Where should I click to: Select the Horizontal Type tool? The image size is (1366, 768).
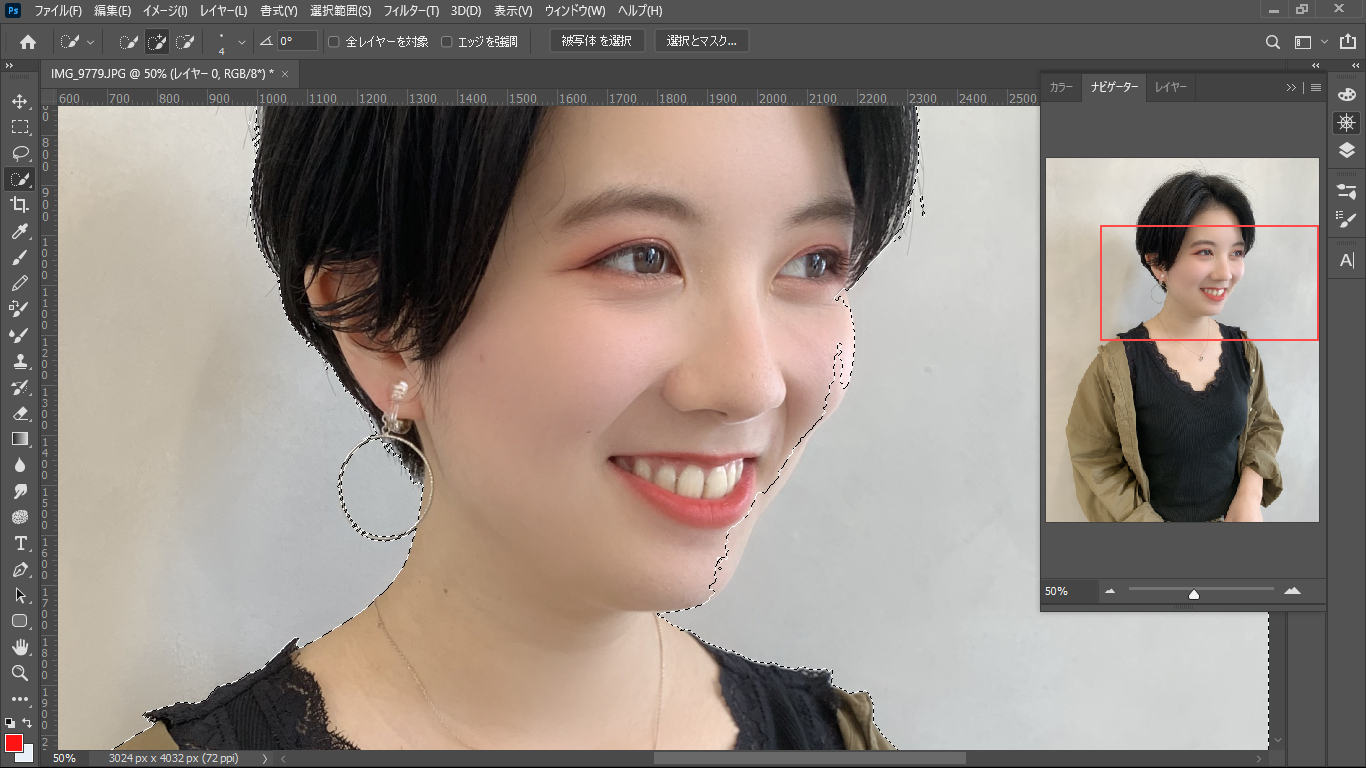19,543
